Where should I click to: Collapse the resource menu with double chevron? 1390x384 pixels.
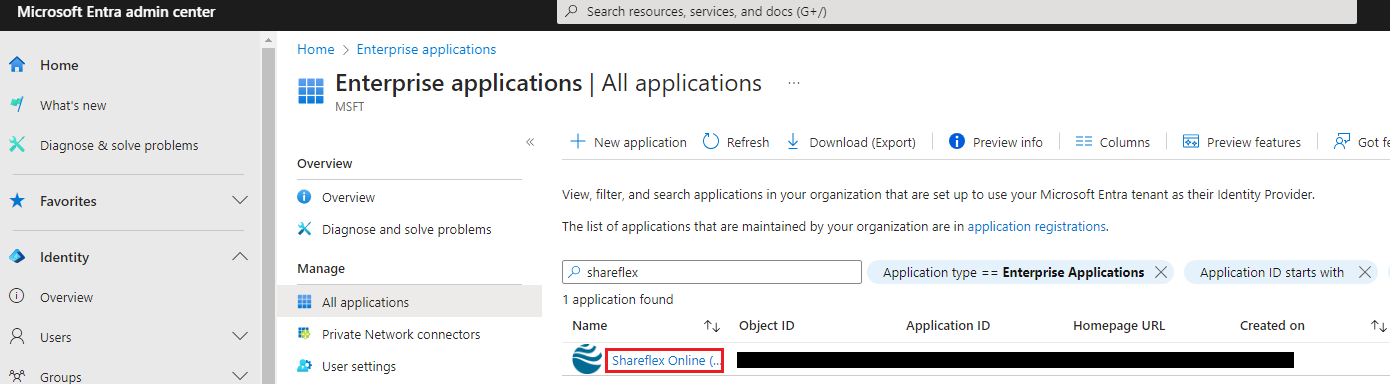coord(530,142)
